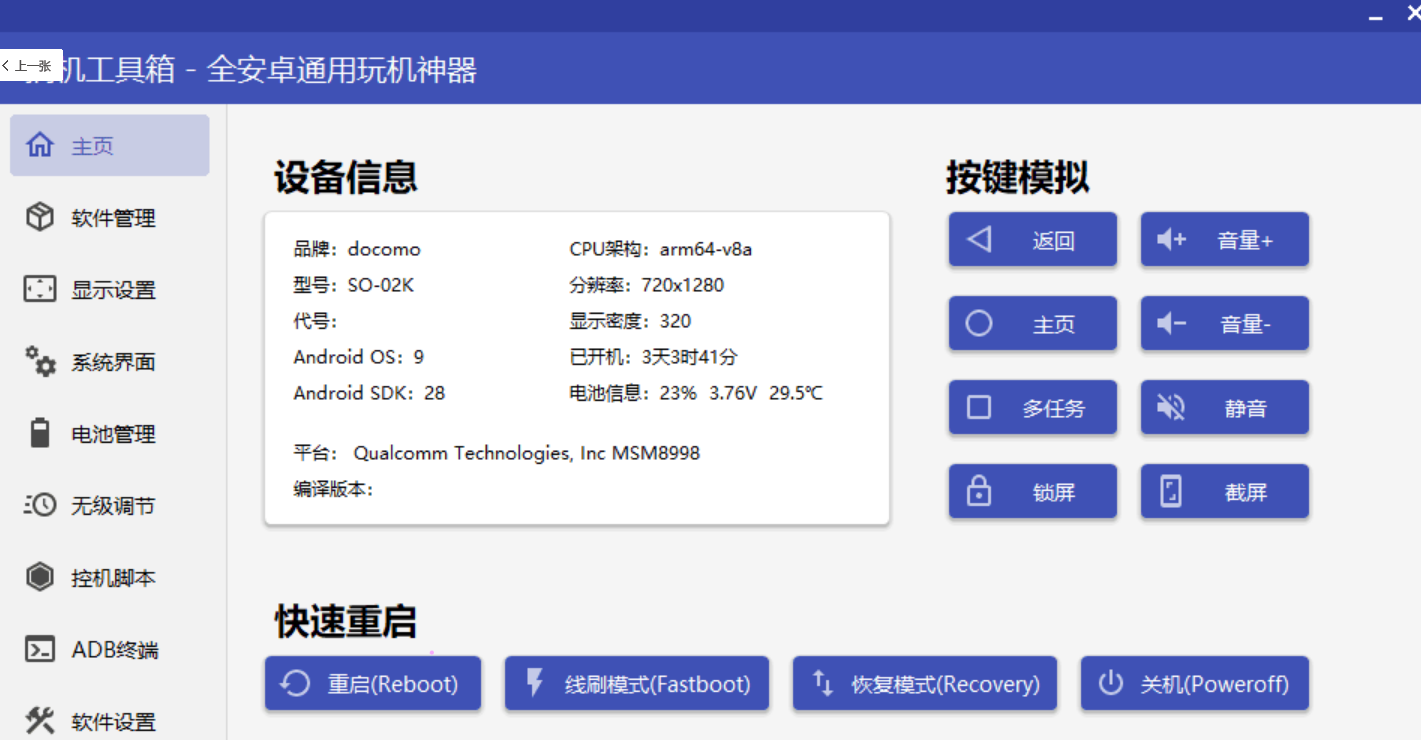Decrease volume with 音量- button

click(x=1224, y=323)
